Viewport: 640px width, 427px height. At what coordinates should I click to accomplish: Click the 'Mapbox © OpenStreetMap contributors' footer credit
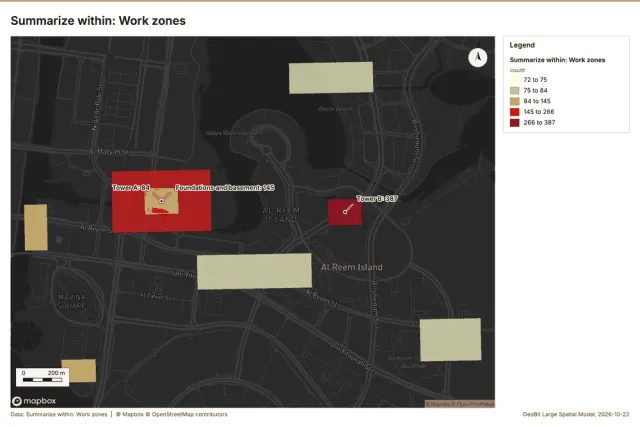171,414
